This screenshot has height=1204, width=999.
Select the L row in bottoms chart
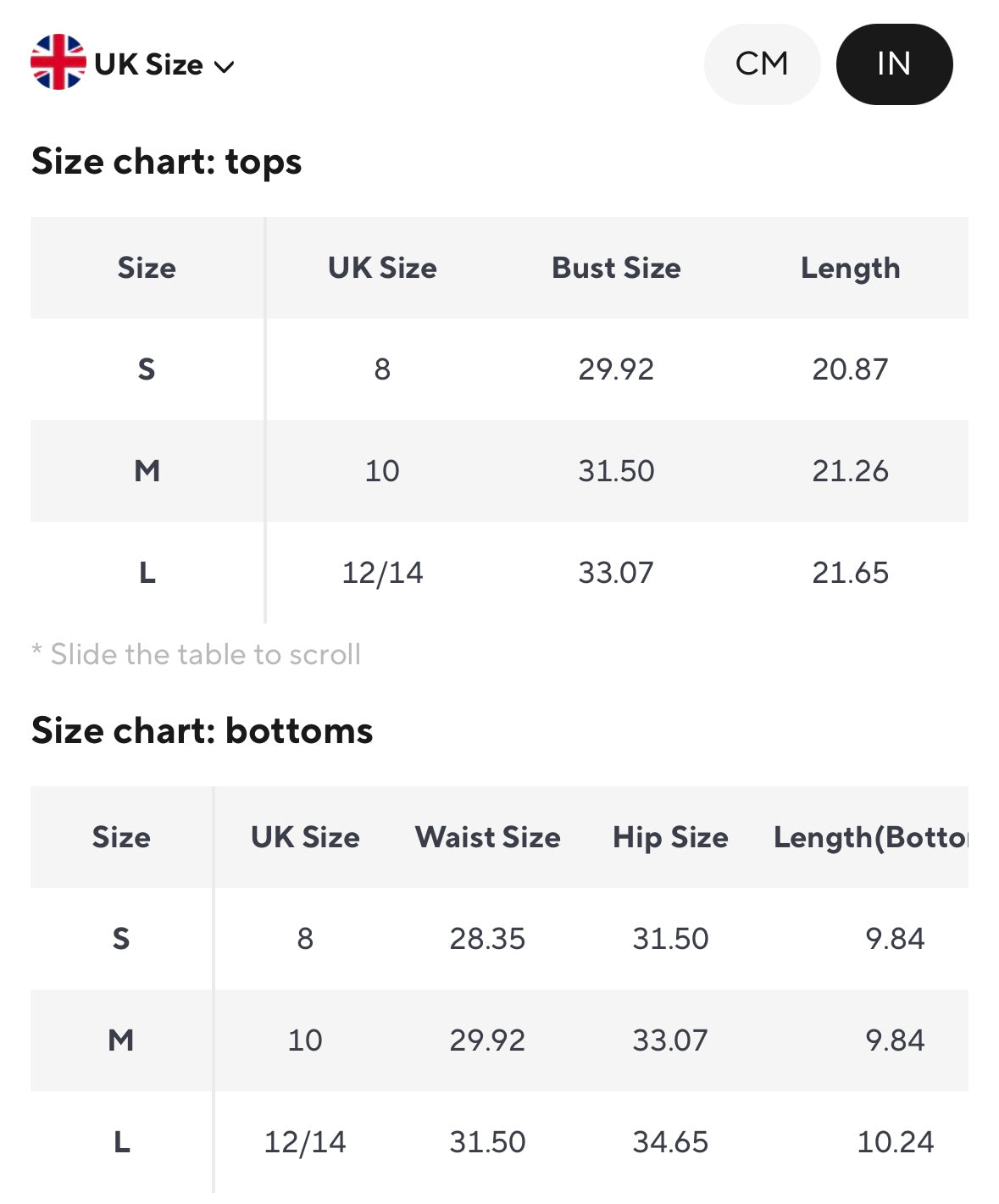click(121, 1142)
